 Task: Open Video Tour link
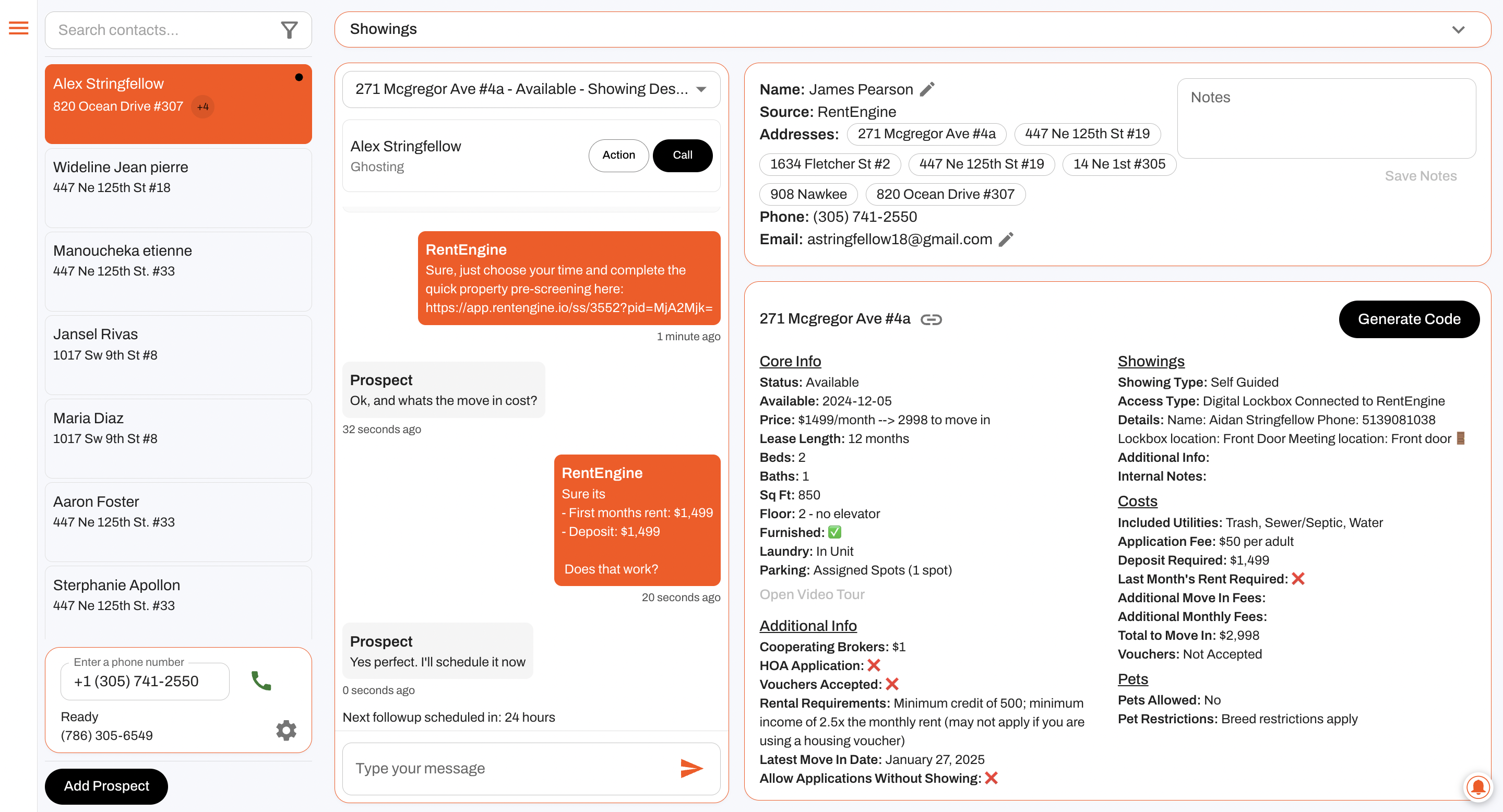(x=812, y=594)
